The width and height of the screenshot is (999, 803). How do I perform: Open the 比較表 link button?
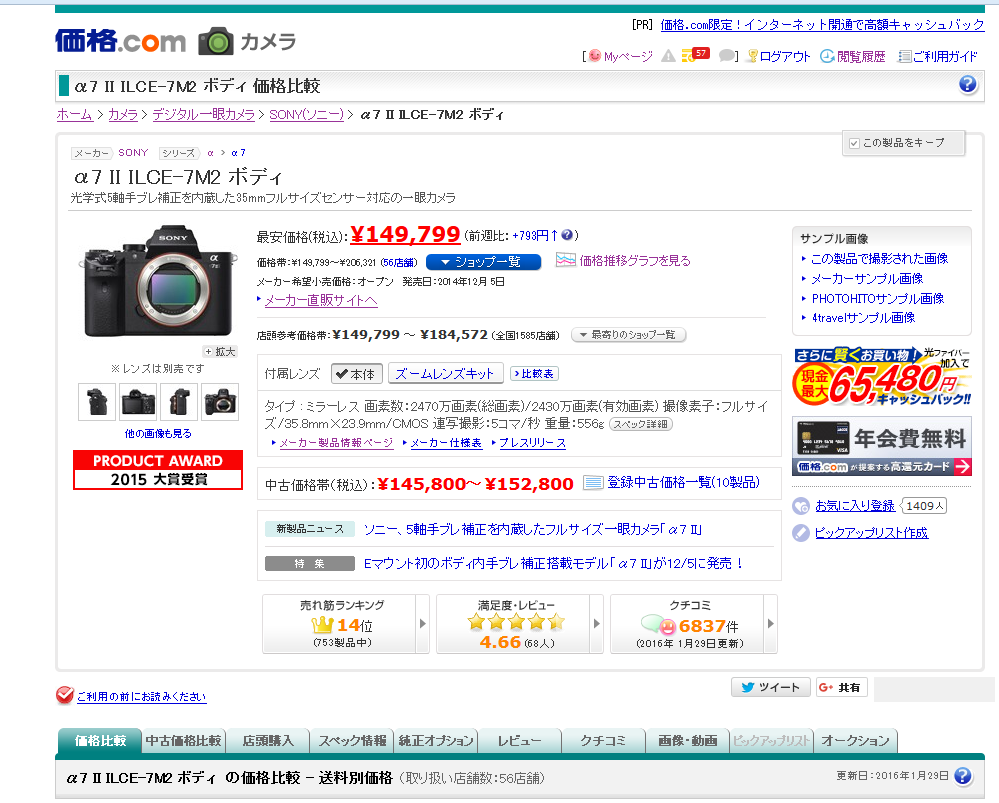click(535, 374)
